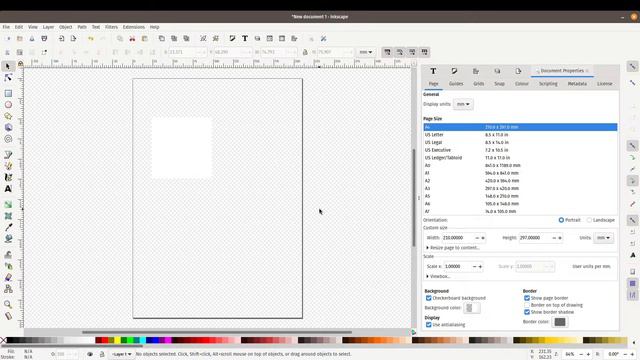This screenshot has width=640, height=360.
Task: Toggle the Show border shadow checkbox
Action: point(527,312)
